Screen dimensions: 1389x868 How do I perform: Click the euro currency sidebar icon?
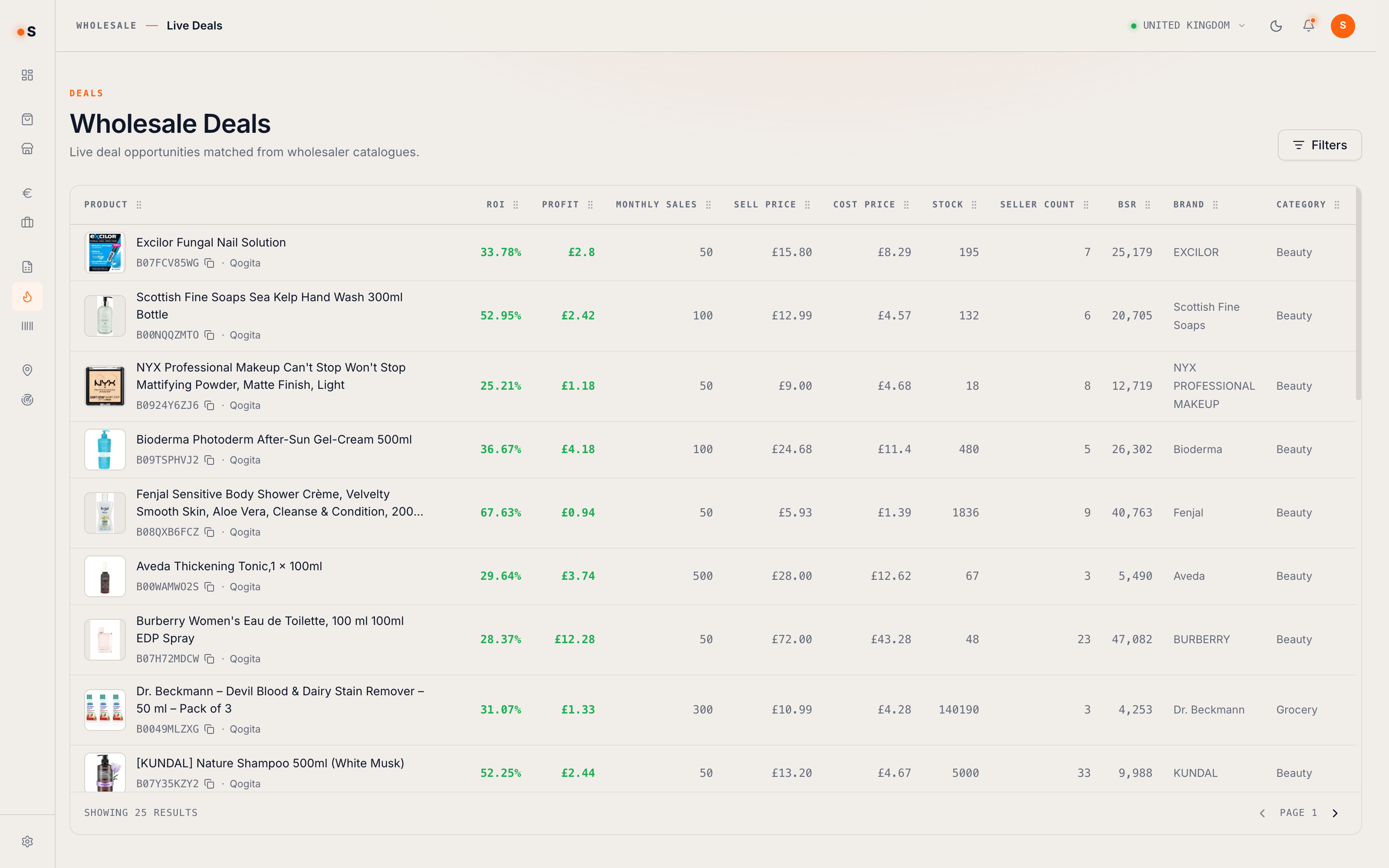(x=27, y=193)
